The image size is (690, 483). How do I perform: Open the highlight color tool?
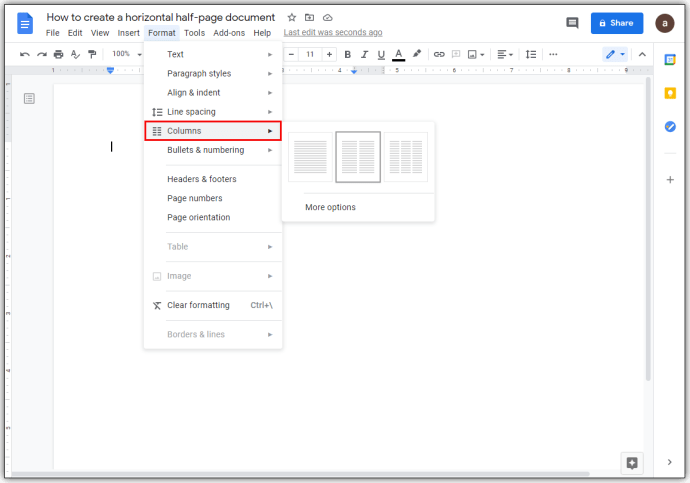[416, 54]
